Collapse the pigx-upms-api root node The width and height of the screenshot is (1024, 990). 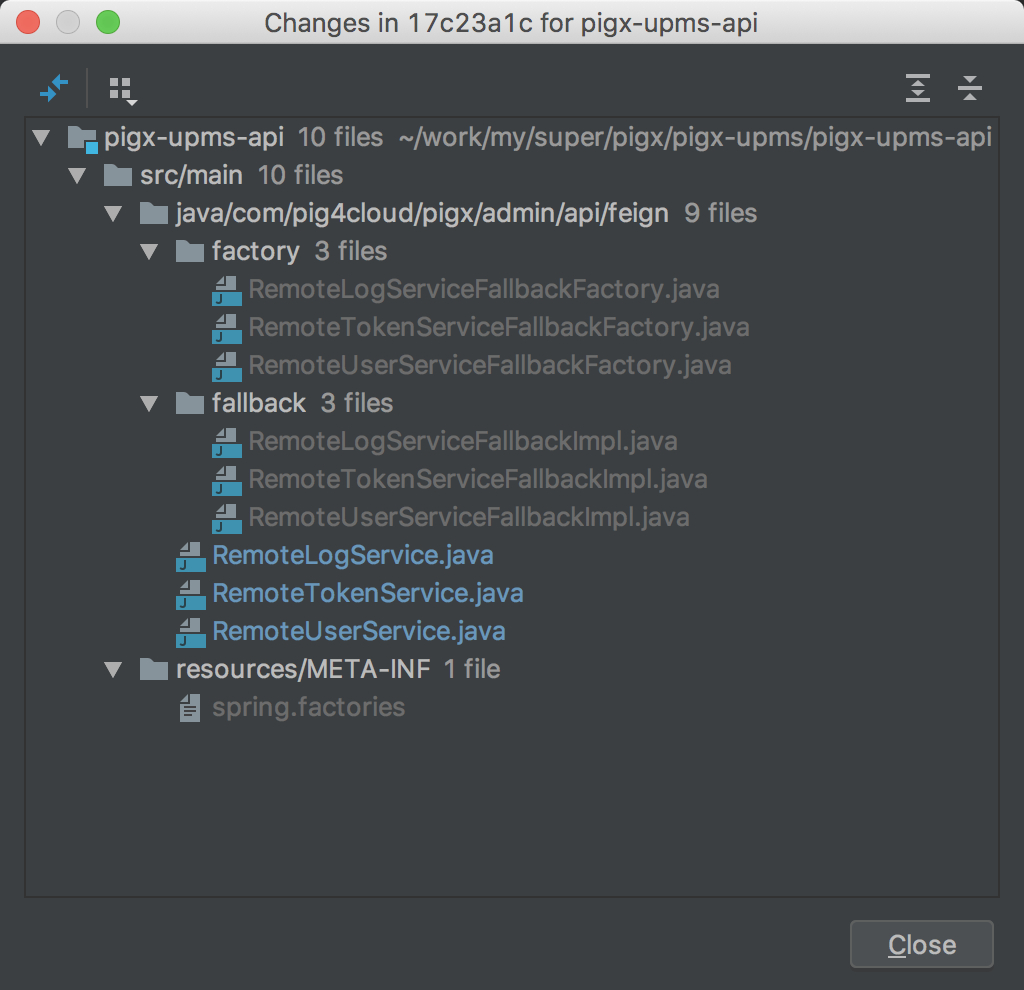click(42, 138)
